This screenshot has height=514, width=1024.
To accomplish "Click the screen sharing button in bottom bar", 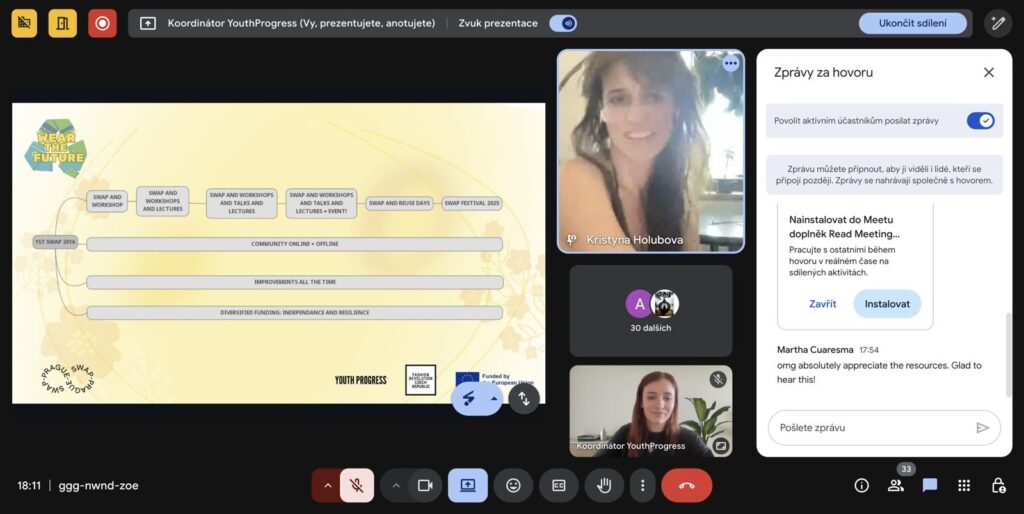I will (467, 486).
